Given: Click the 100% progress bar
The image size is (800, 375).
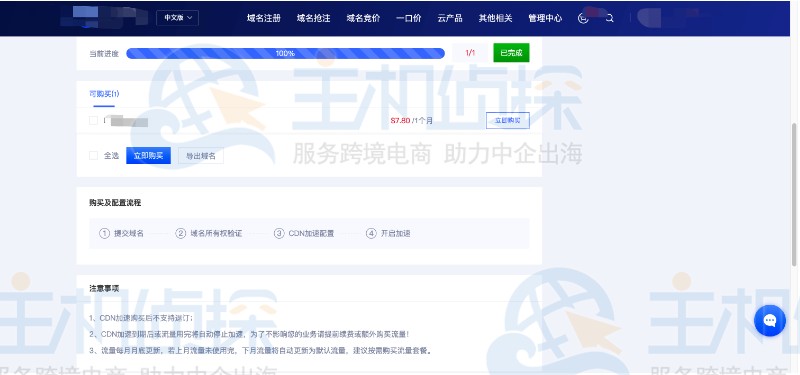Looking at the screenshot, I should coord(285,53).
